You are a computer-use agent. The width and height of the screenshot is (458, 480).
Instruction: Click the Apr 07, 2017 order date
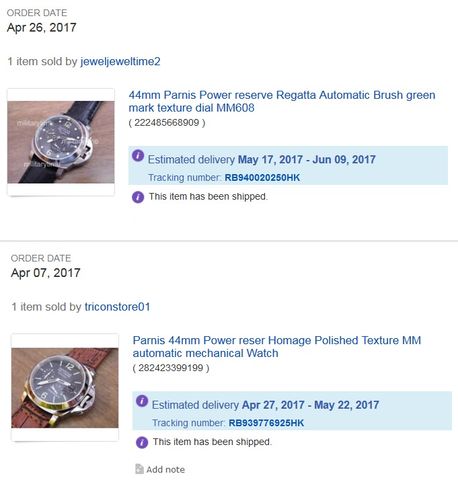[46, 273]
